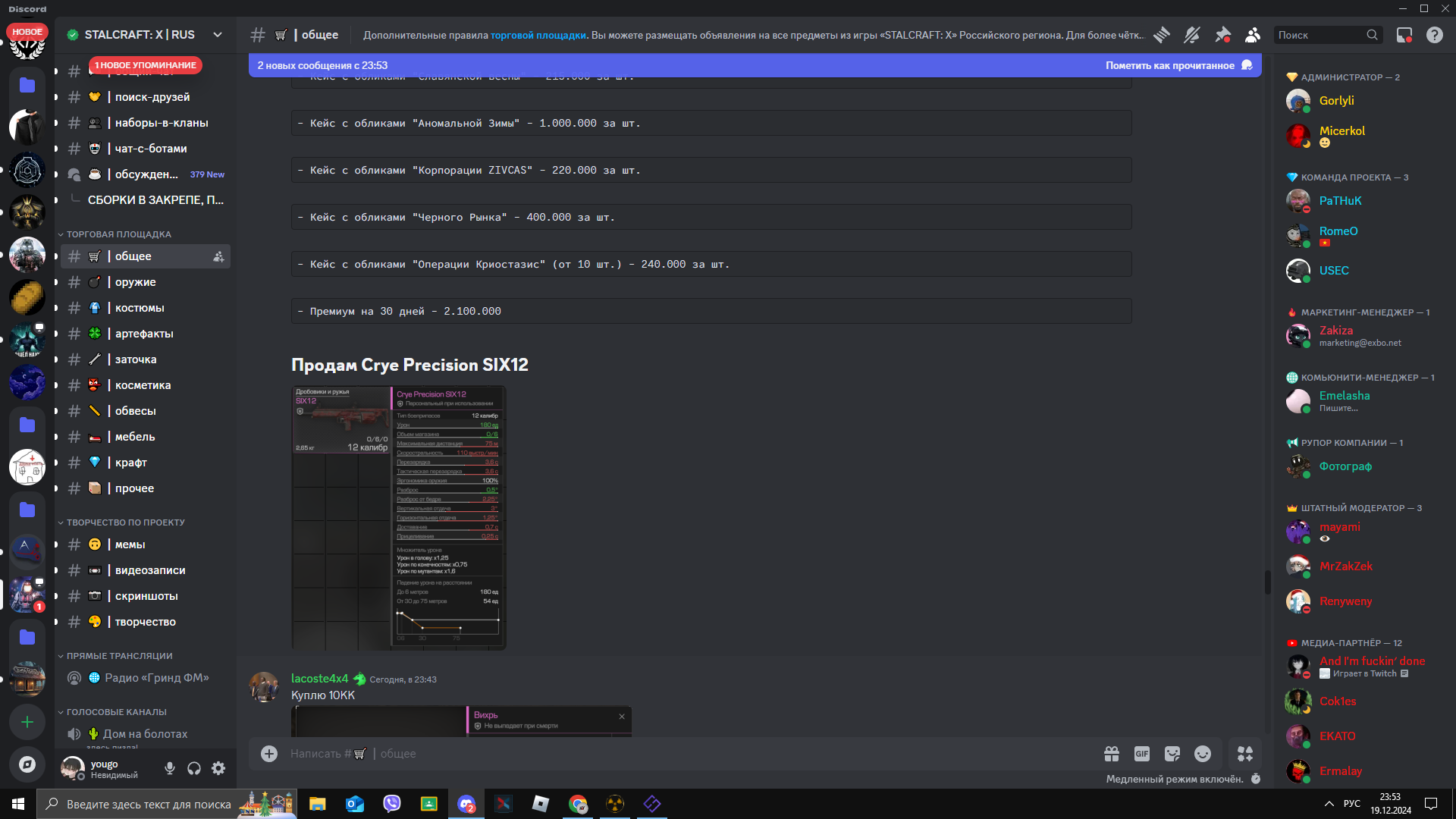The height and width of the screenshot is (819, 1456).
Task: Toggle microphone mute in user panel
Action: coord(170,768)
